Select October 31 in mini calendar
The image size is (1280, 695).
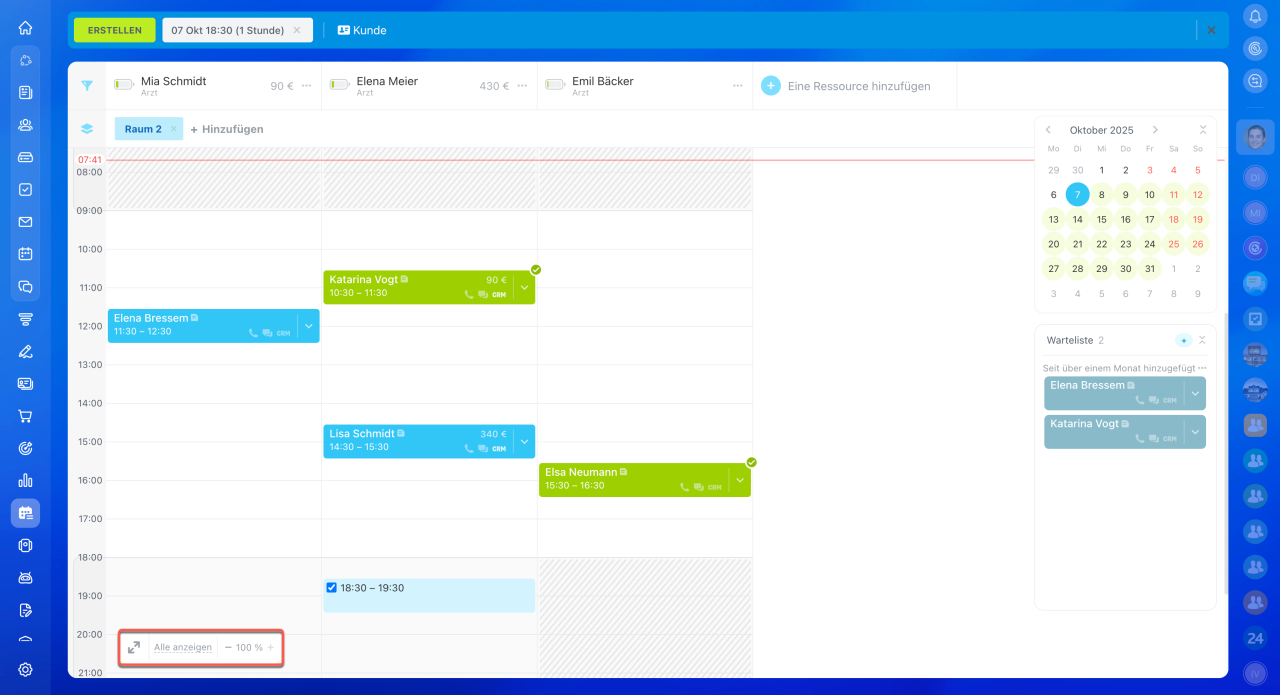click(1149, 268)
